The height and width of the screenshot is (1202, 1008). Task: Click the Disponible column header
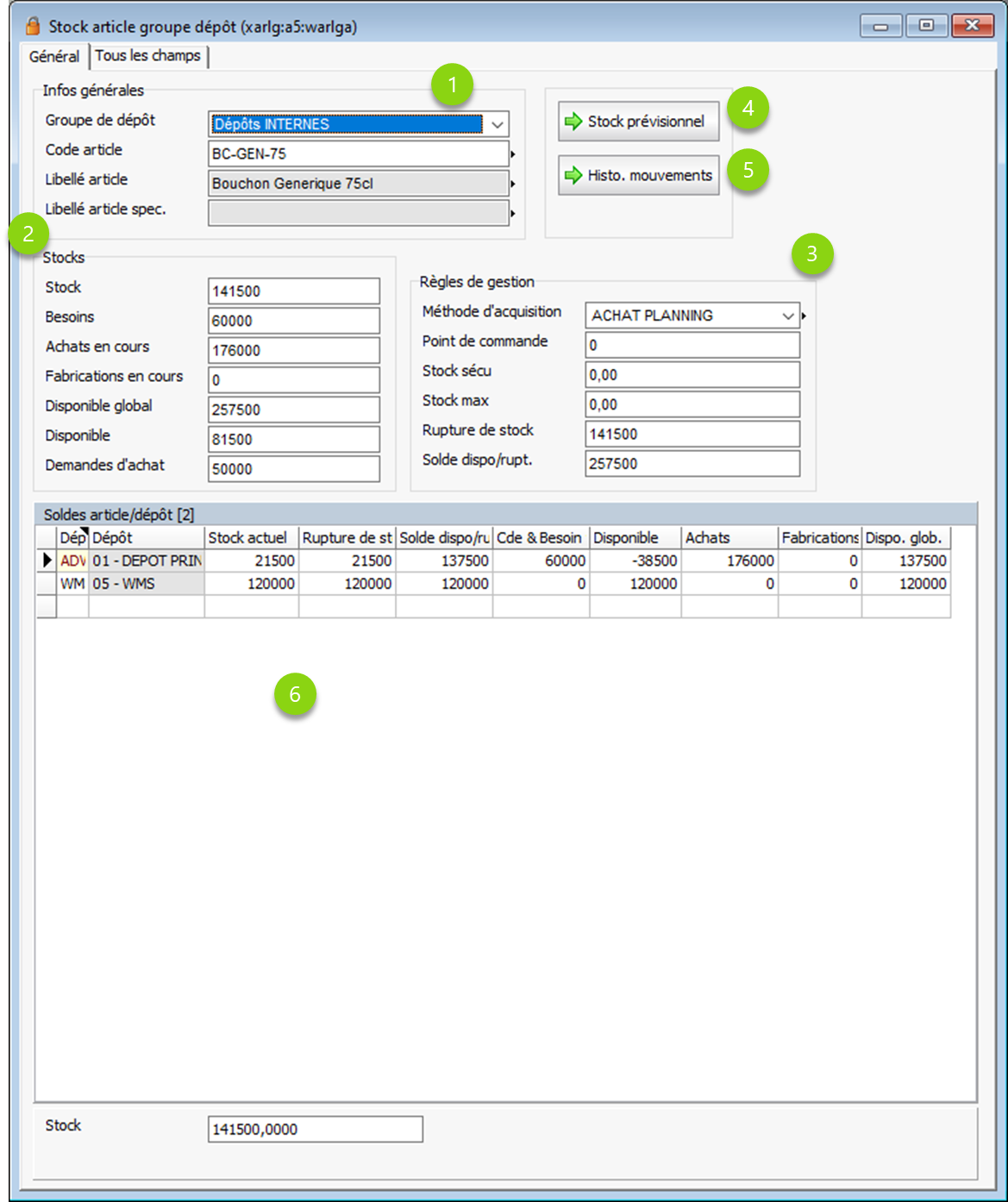pos(635,537)
